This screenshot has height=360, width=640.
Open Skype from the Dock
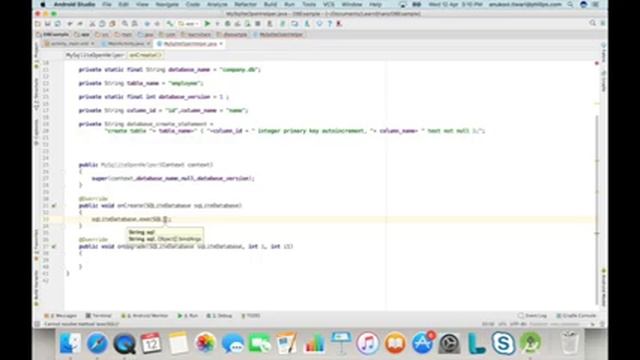503,343
